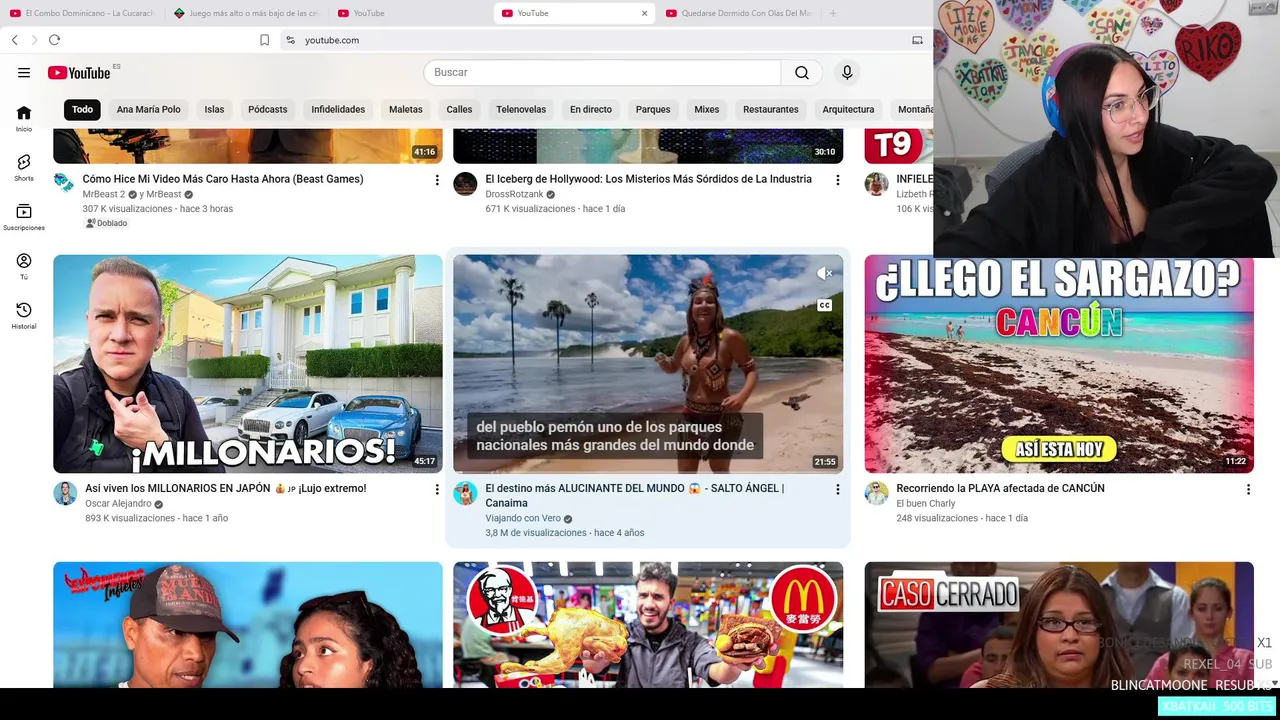Click El buen Charly channel avatar
The width and height of the screenshot is (1280, 720).
pos(876,493)
